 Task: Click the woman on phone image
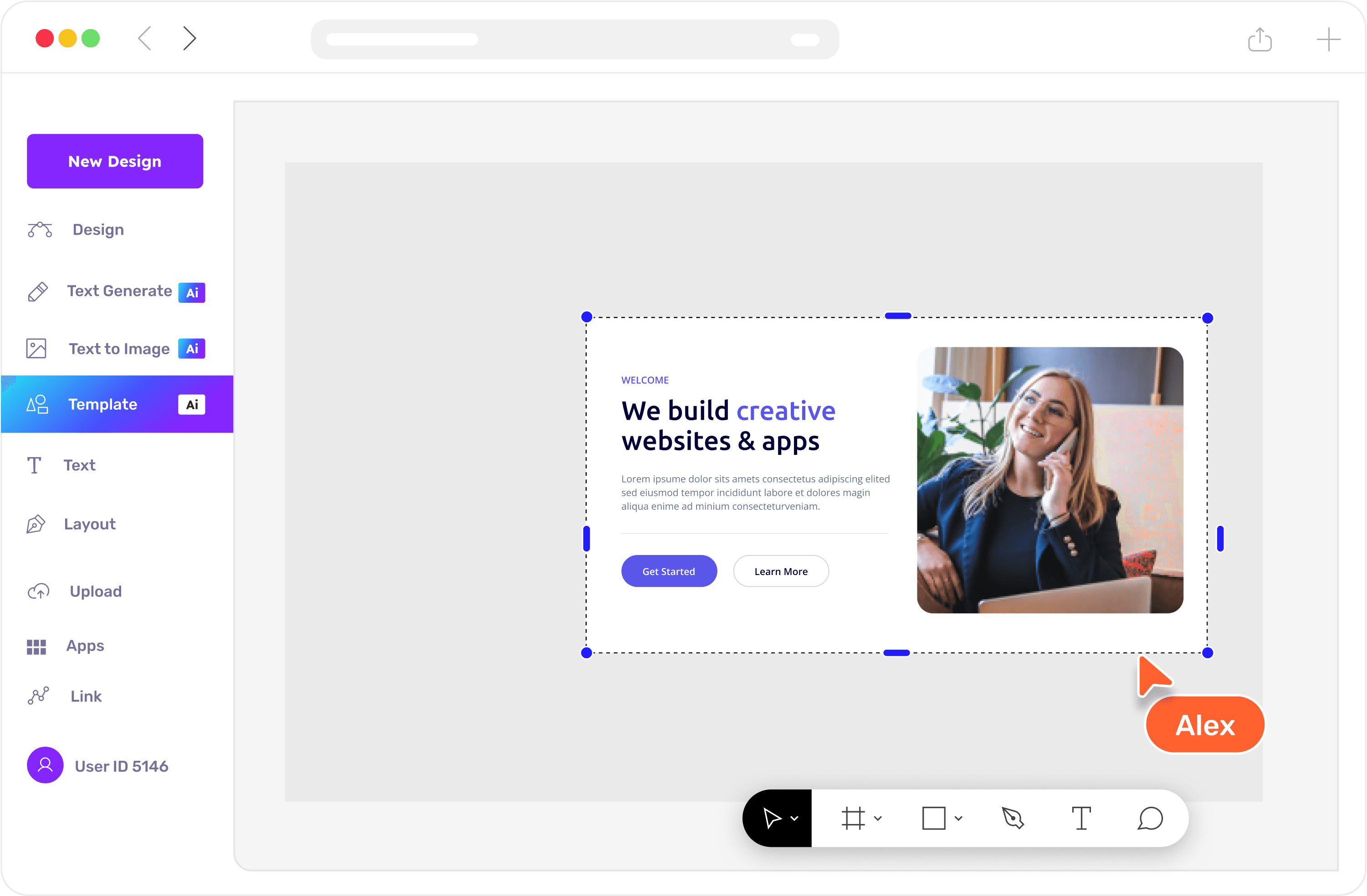(x=1050, y=480)
